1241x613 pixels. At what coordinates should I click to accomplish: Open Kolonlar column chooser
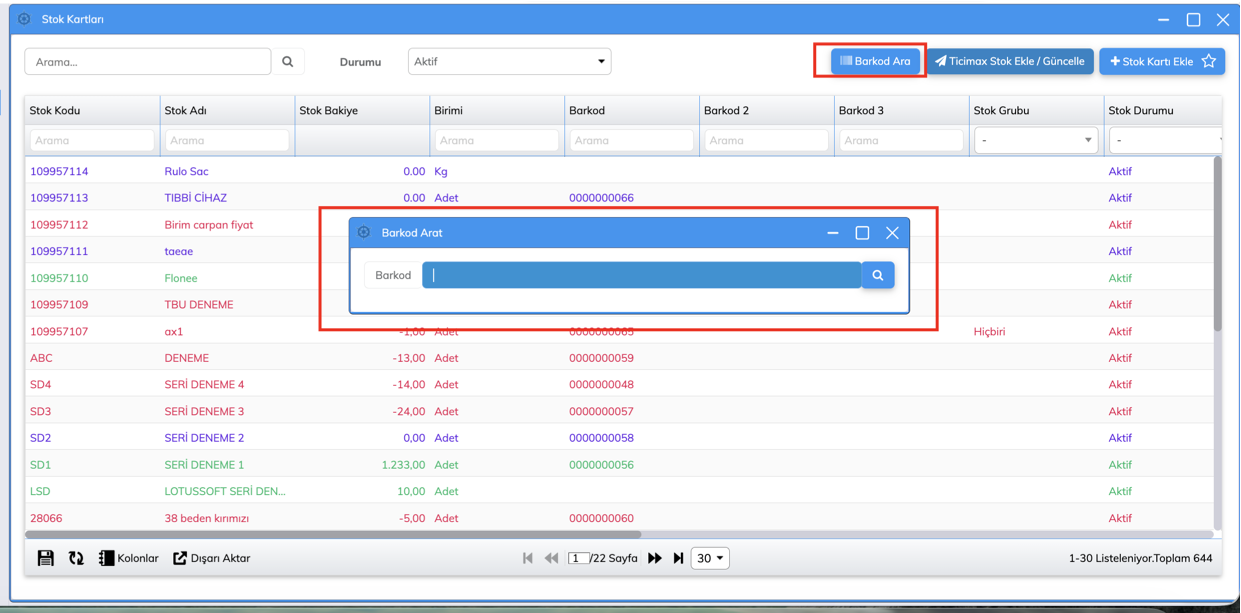click(x=128, y=558)
